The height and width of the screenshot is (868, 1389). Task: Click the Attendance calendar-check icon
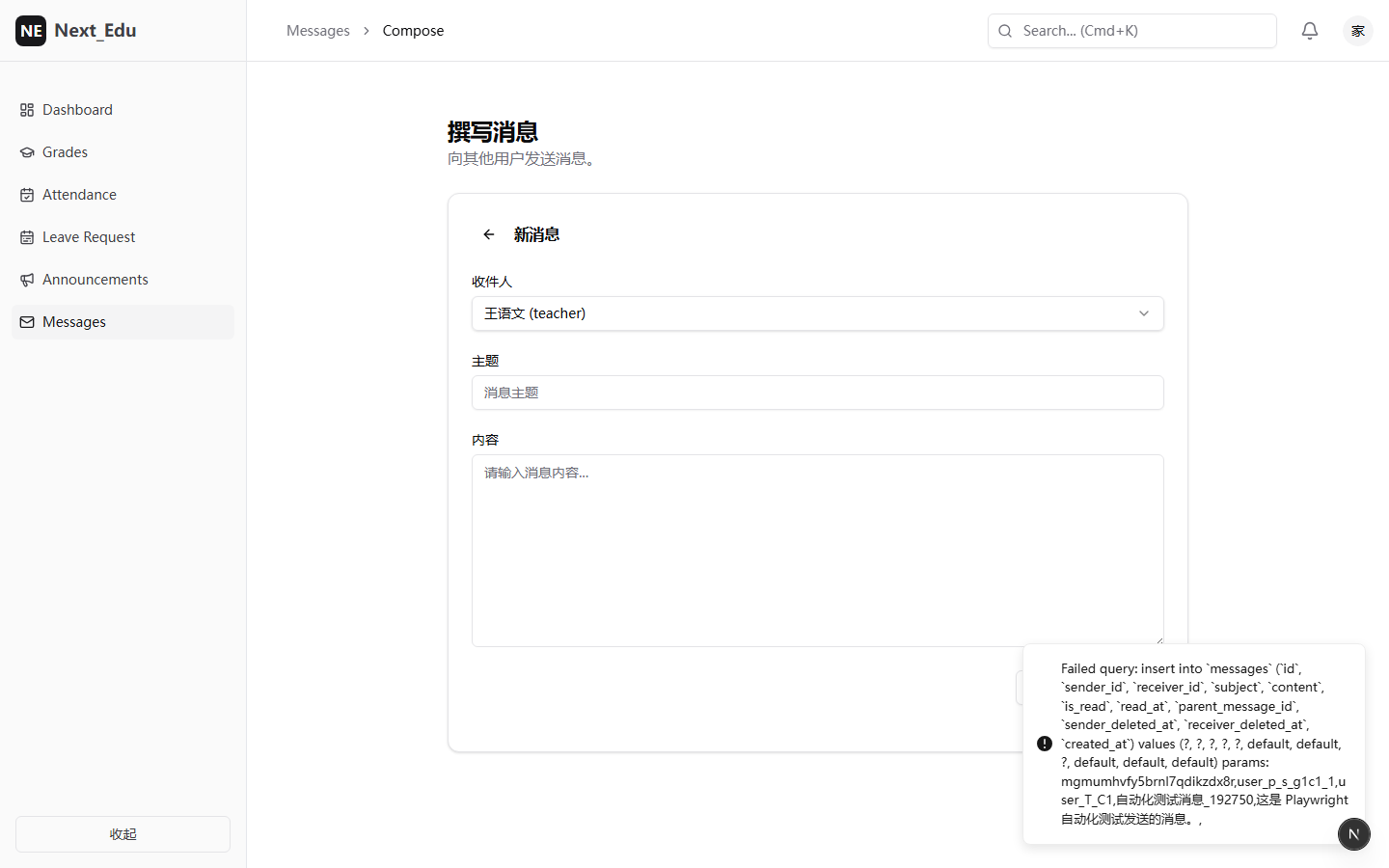pos(27,195)
